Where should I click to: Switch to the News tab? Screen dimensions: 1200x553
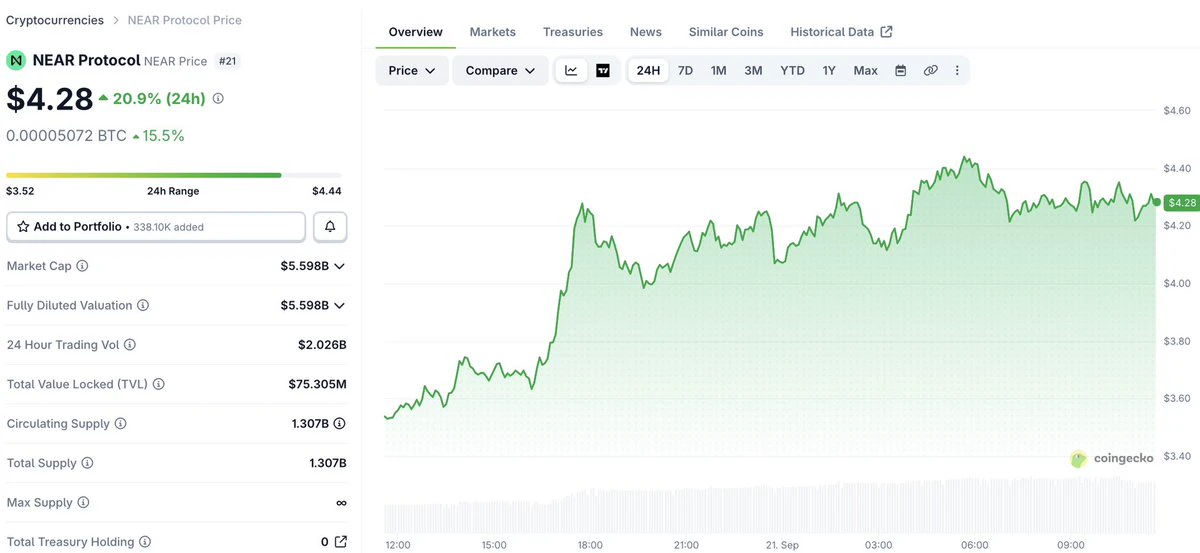point(646,32)
